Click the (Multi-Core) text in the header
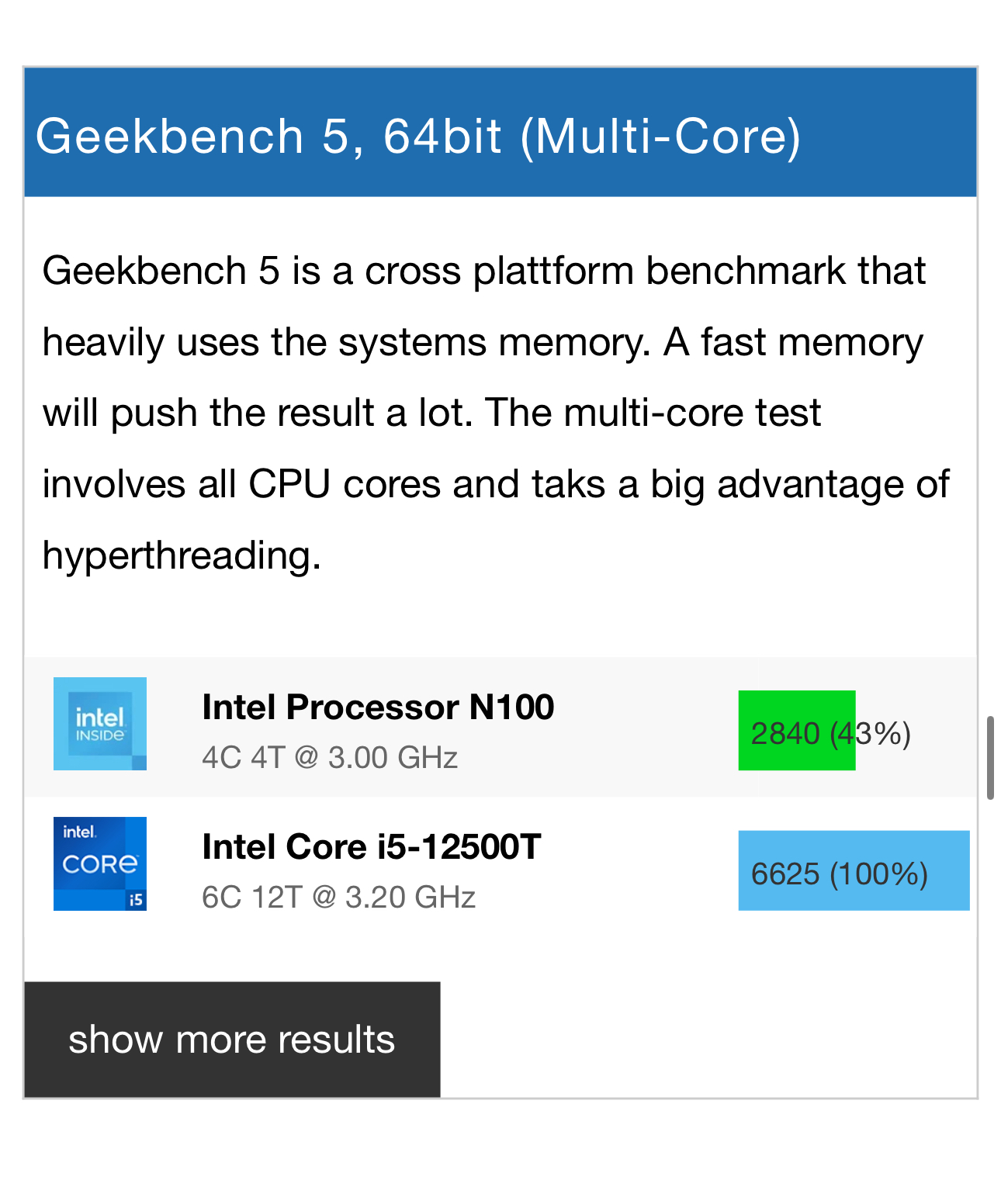This screenshot has height=1204, width=1001. (660, 137)
